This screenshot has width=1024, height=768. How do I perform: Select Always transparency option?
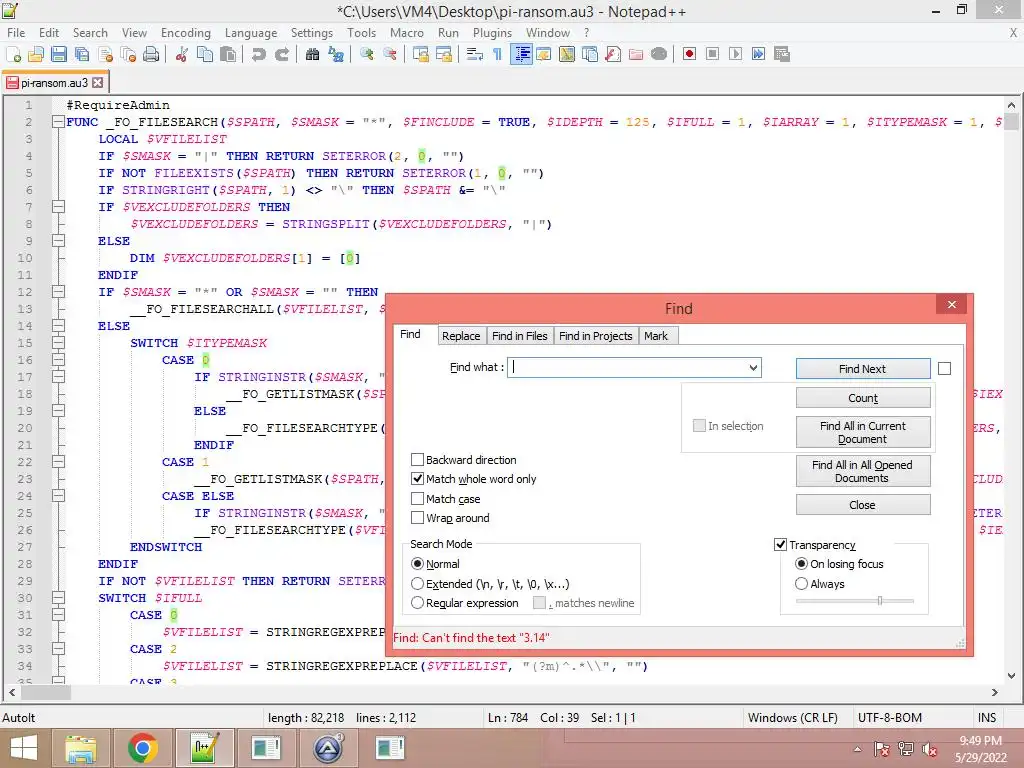pyautogui.click(x=801, y=583)
